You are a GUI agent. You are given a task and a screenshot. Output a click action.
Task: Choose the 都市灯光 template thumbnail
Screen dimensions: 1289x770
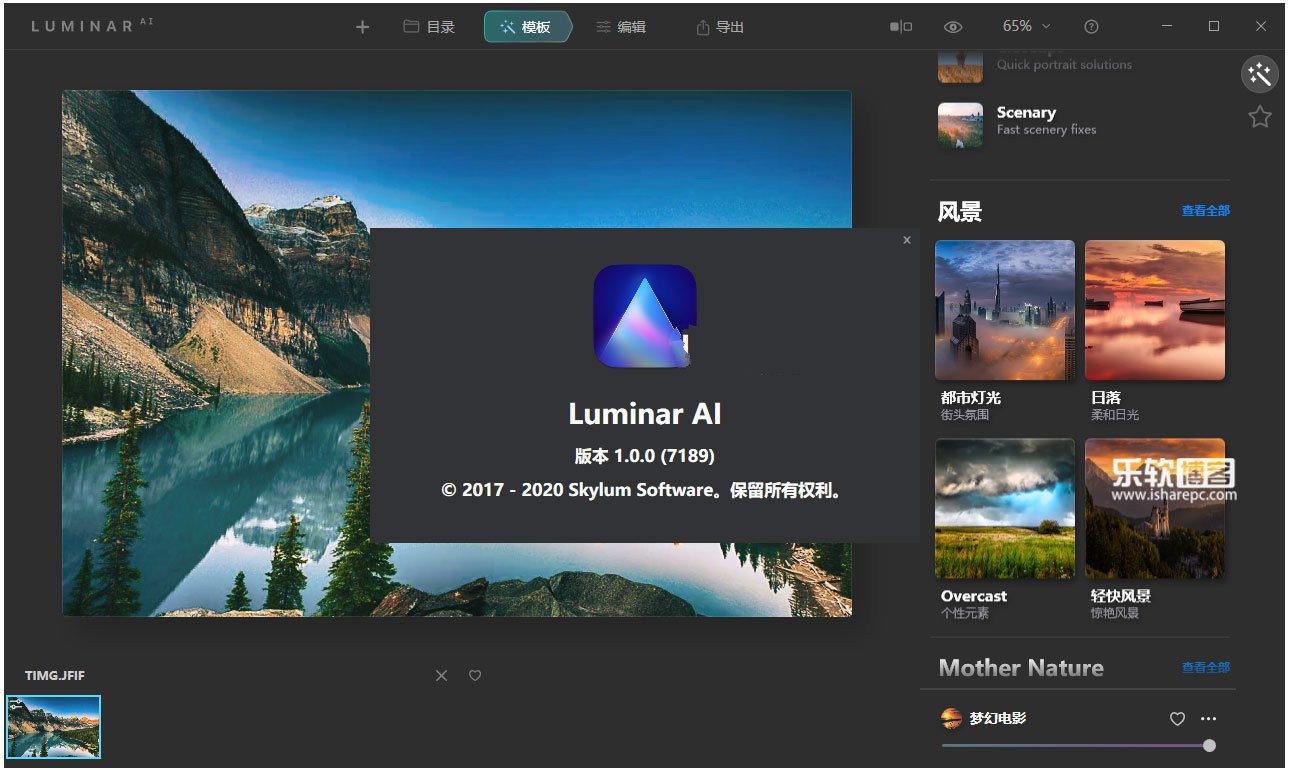coord(1005,310)
